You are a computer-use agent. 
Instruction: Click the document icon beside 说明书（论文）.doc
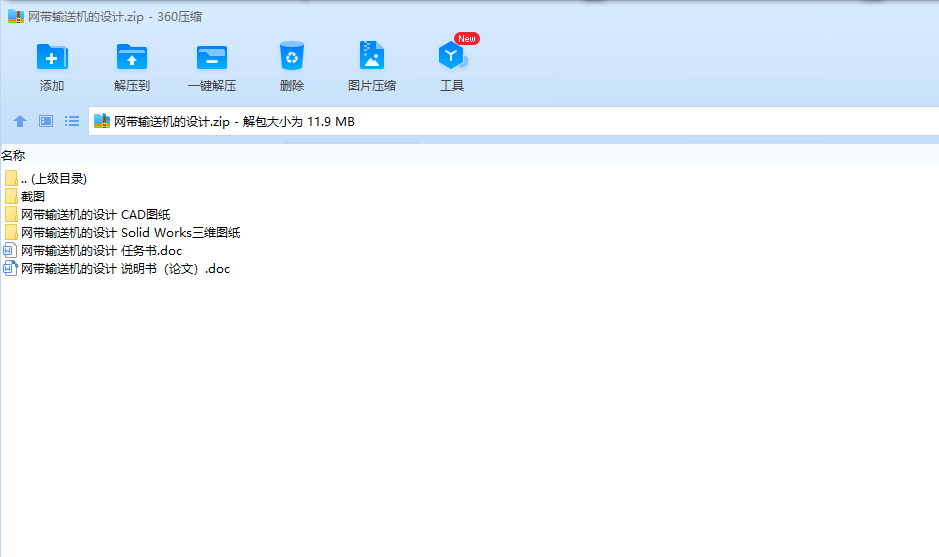10,268
